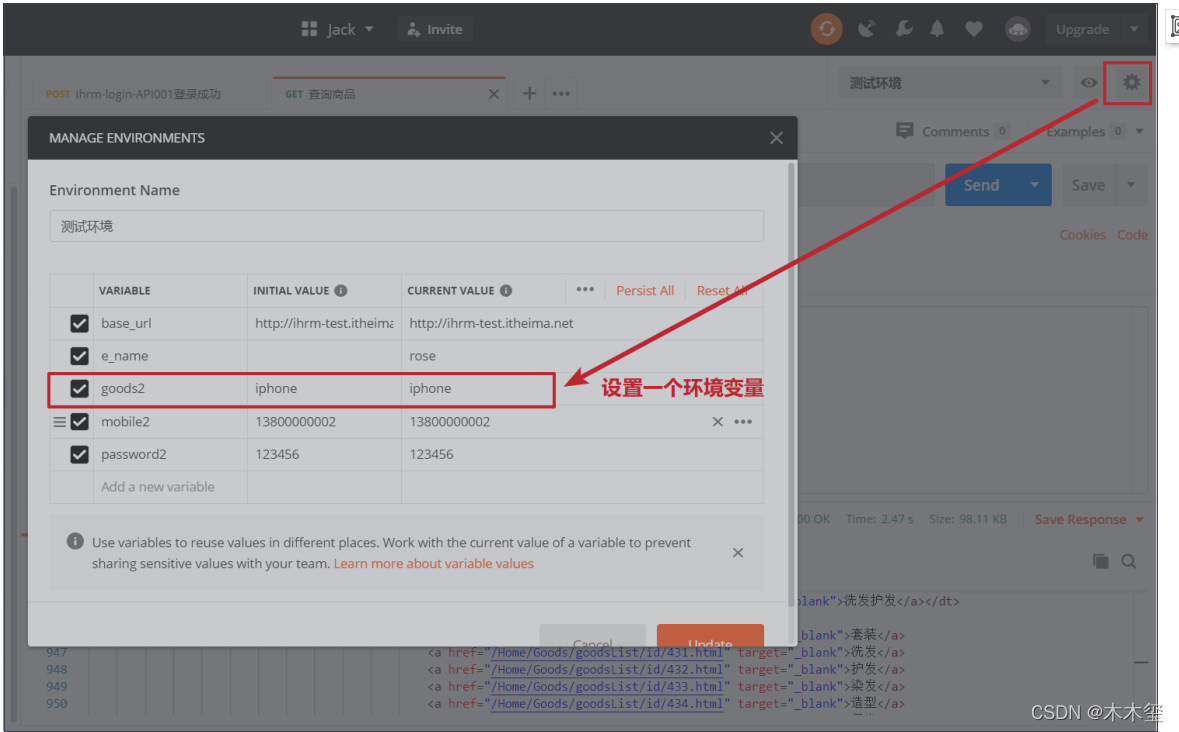1179x732 pixels.
Task: Open the variable table header three-dot menu
Action: [x=585, y=290]
